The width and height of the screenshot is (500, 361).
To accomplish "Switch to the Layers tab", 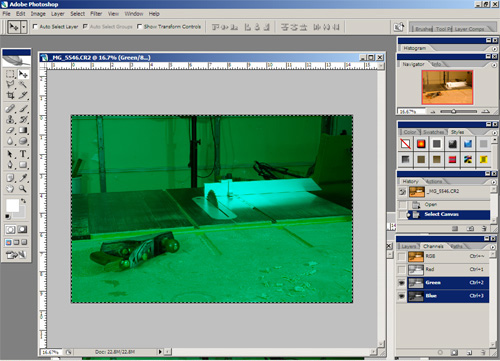I will pos(409,246).
